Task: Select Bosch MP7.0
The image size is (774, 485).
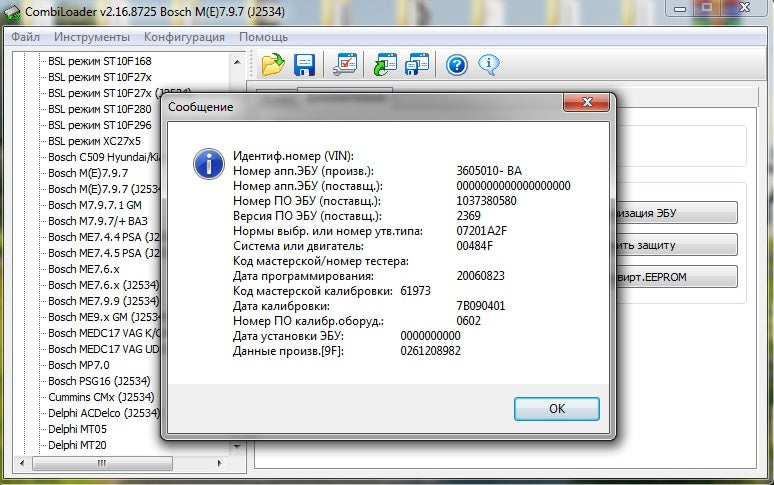Action: click(x=79, y=366)
